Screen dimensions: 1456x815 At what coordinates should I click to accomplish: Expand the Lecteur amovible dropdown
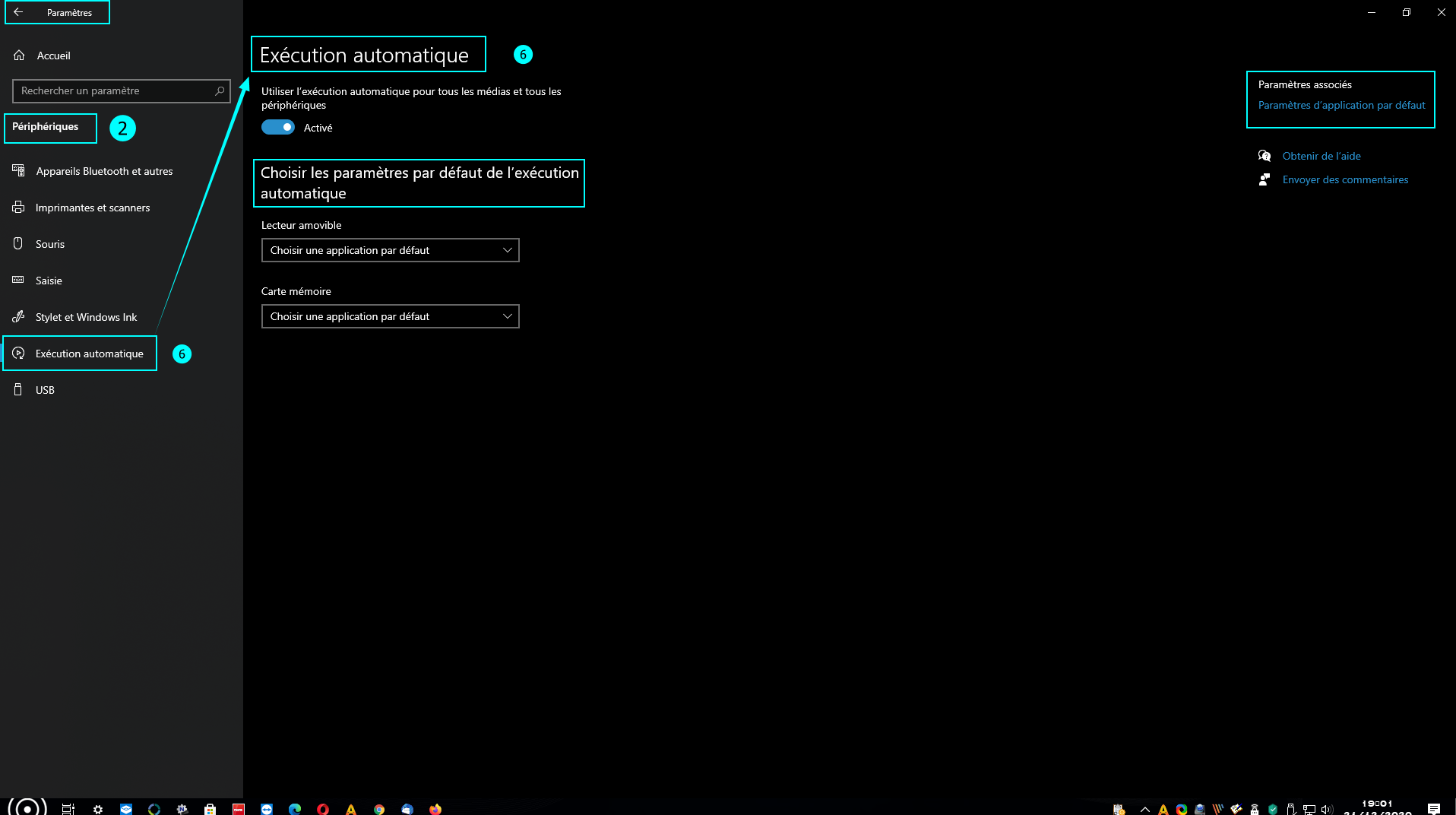390,250
